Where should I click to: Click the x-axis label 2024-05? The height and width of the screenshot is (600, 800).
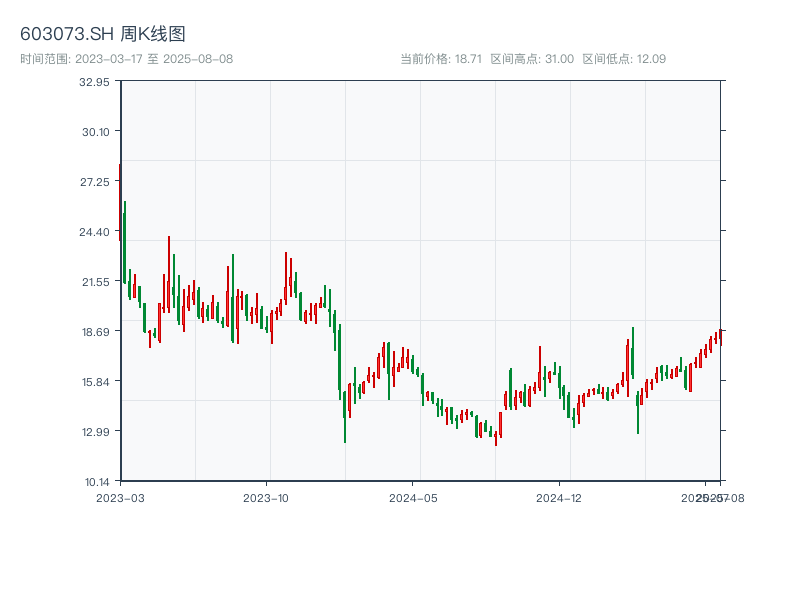[413, 498]
